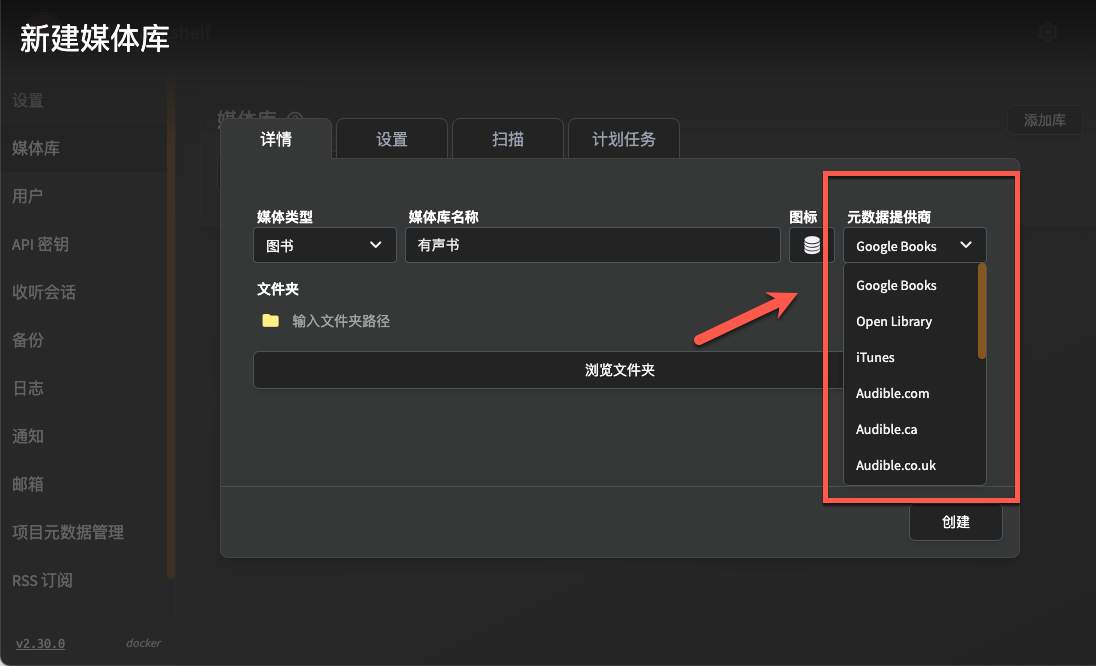Screen dimensions: 1096x666
Task: Open 媒体库 in the left sidebar
Action: (84, 148)
